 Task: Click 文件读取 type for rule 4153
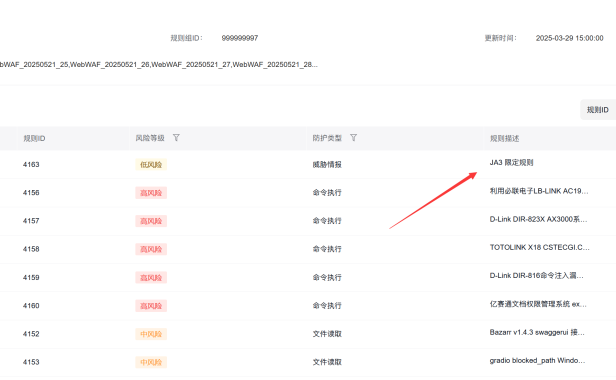327,362
